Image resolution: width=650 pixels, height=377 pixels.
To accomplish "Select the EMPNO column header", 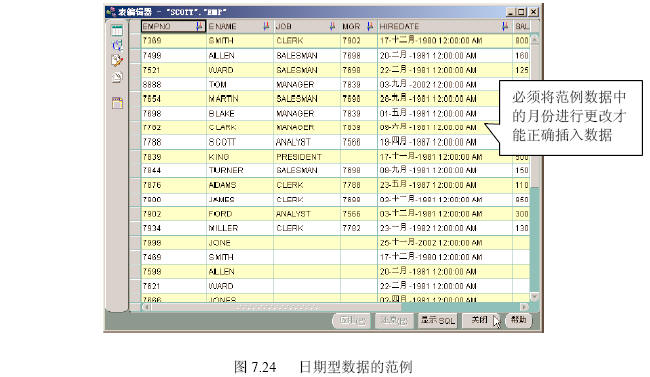I will click(x=173, y=27).
